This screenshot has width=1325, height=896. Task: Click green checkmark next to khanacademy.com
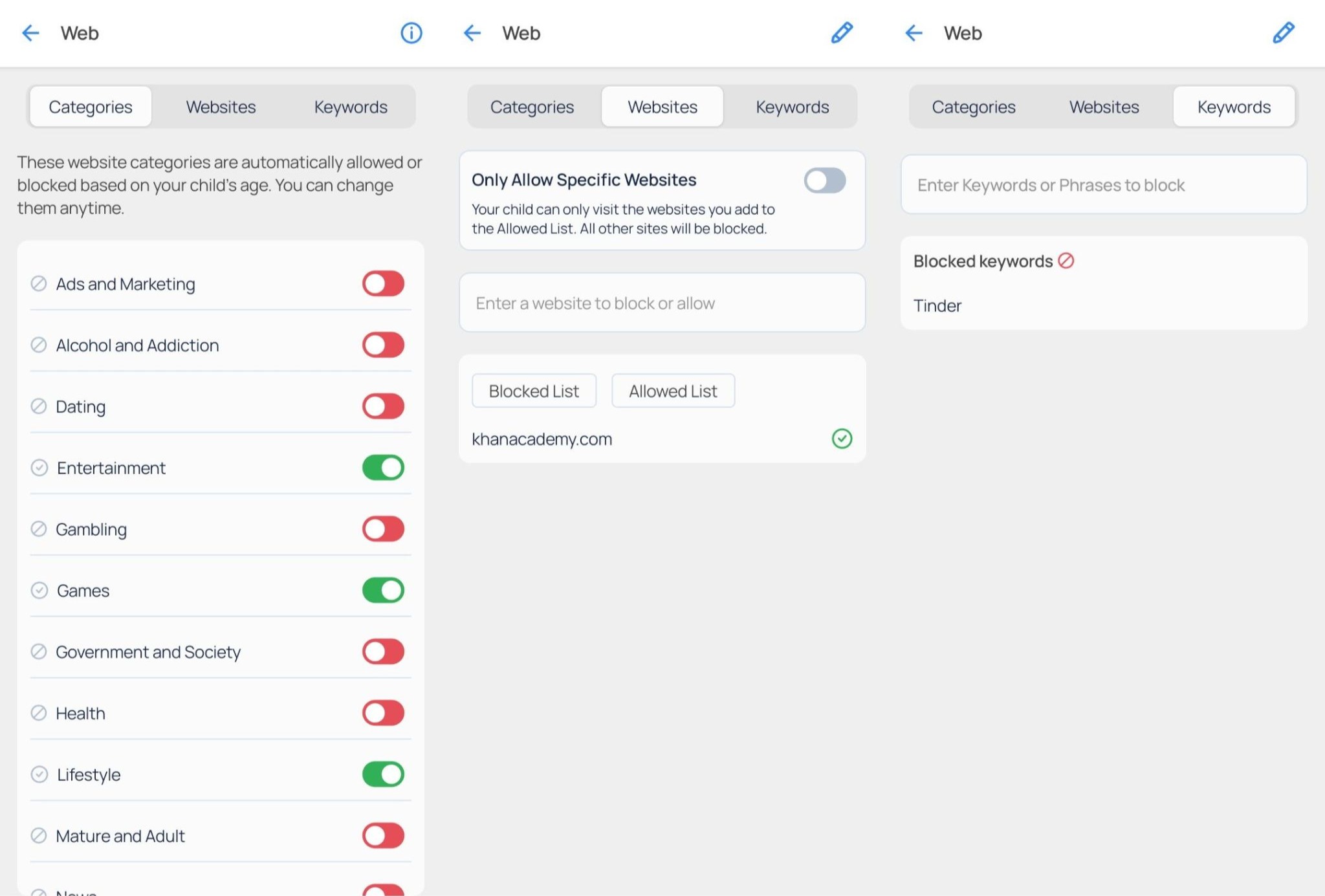842,439
